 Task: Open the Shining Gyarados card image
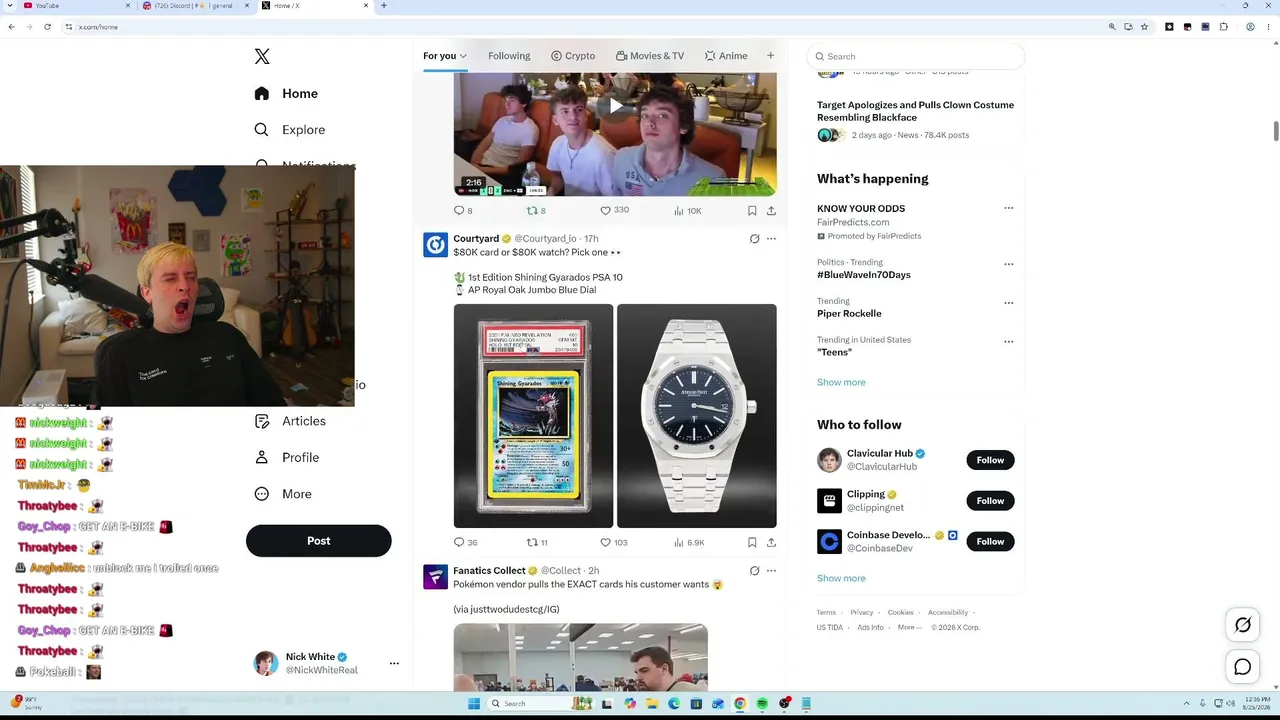[533, 416]
